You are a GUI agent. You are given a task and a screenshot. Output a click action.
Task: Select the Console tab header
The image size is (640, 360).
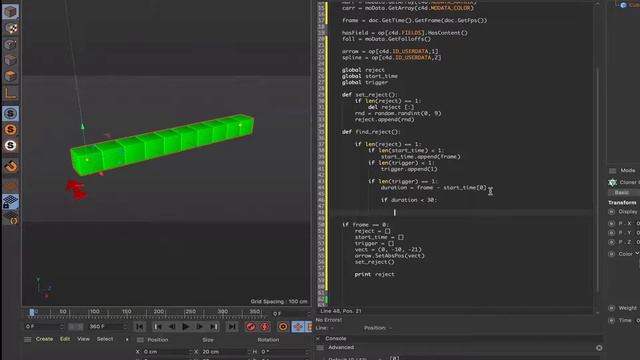[336, 338]
